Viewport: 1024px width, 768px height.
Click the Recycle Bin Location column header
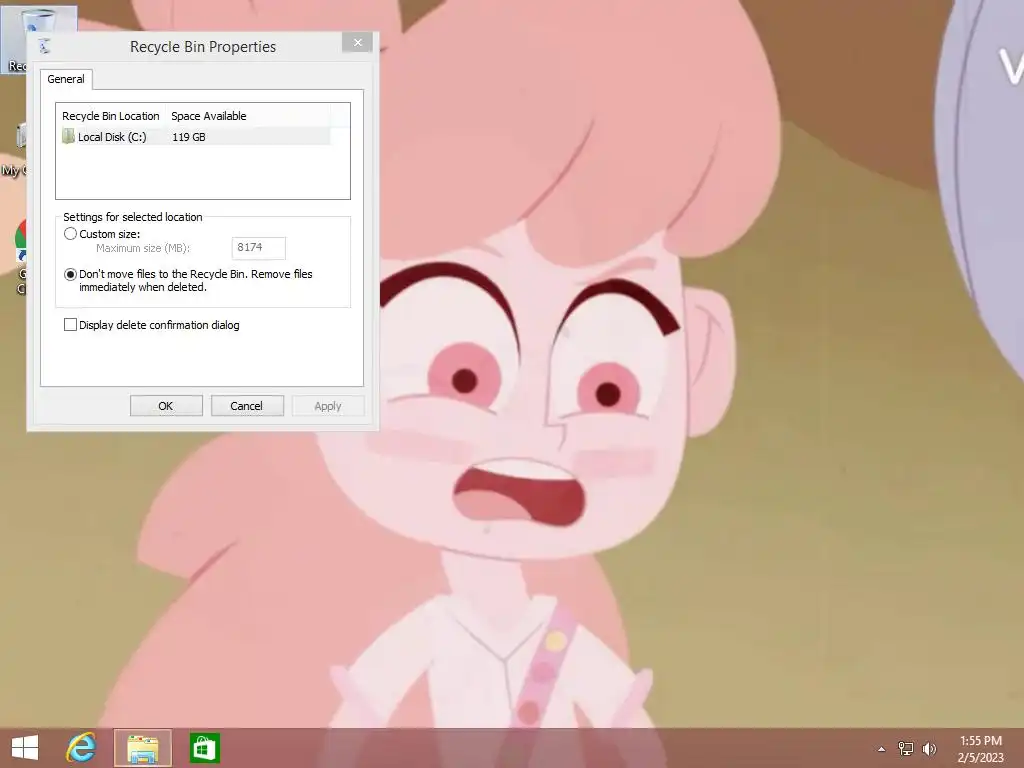111,116
